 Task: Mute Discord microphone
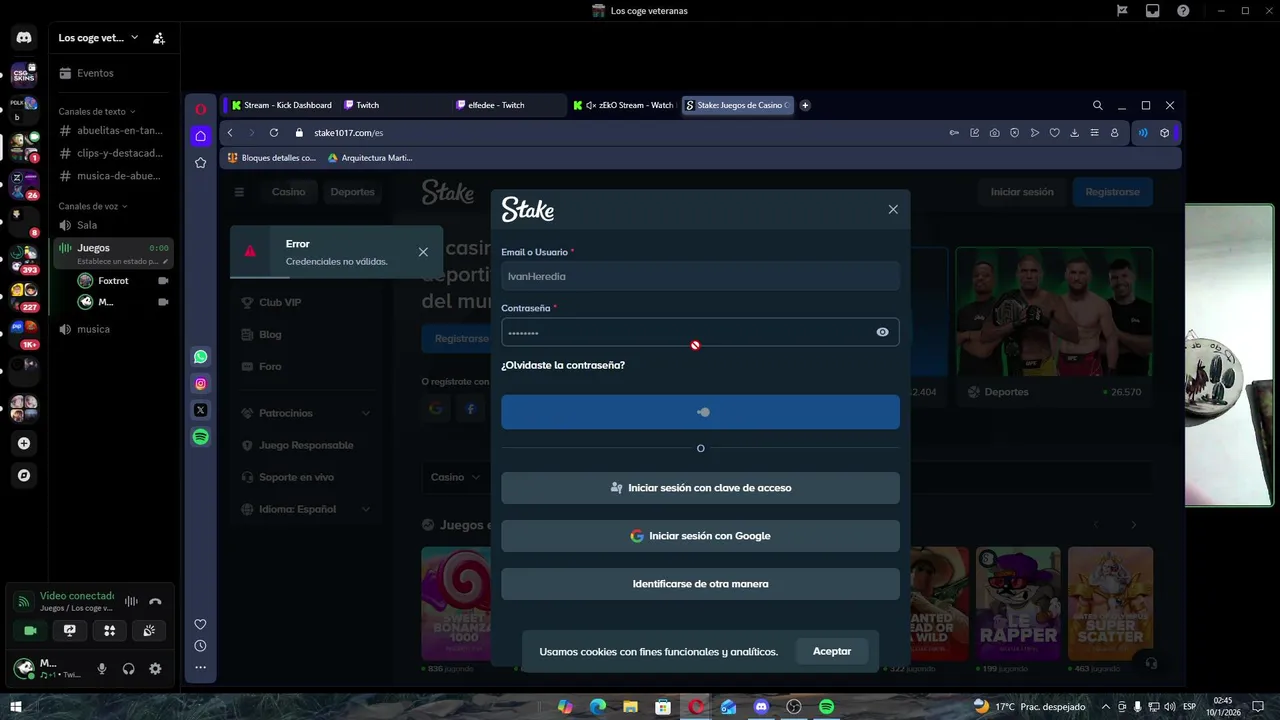(101, 669)
